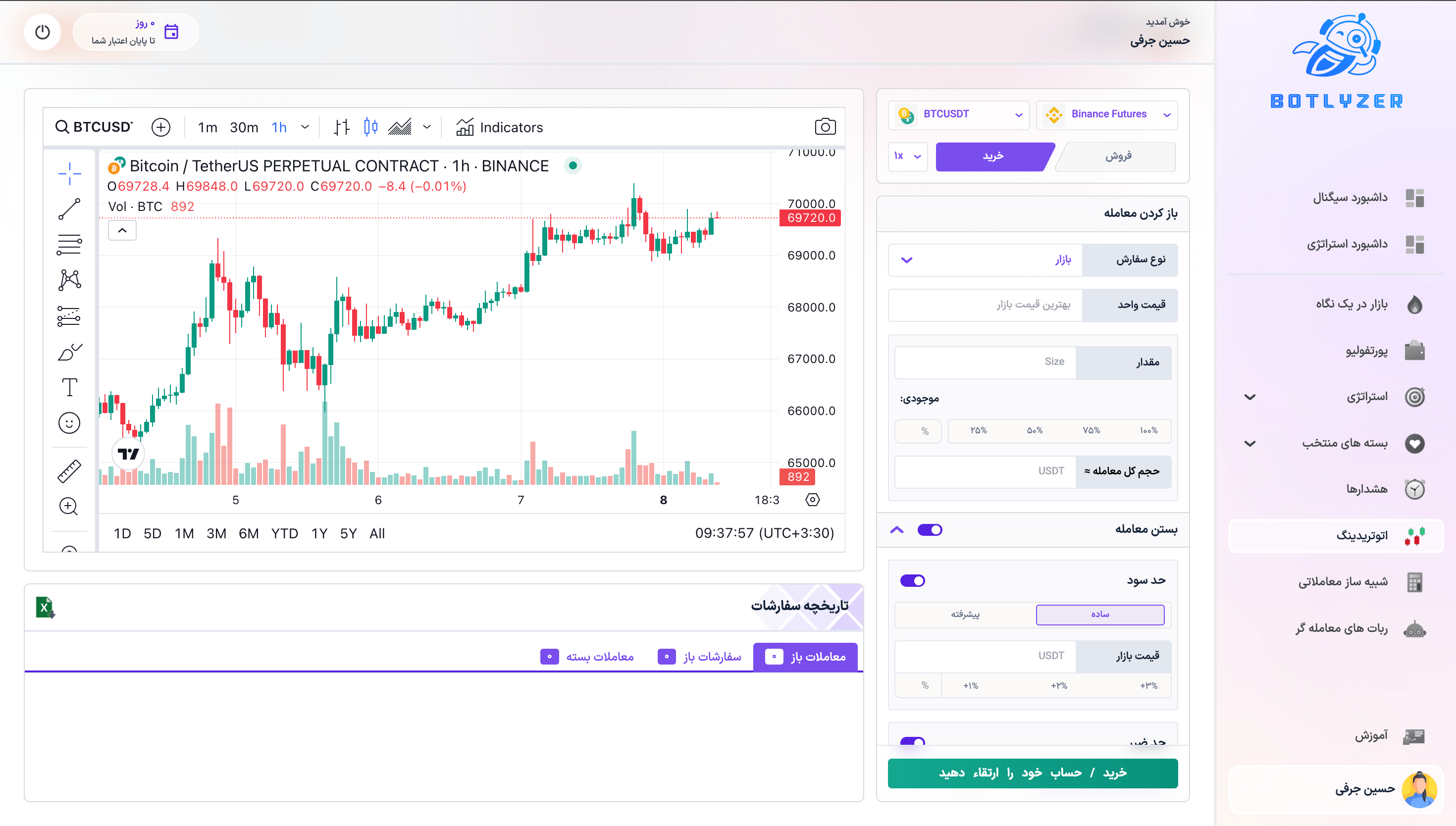Collapse the بستن معامله section
1456x826 pixels.
[897, 530]
